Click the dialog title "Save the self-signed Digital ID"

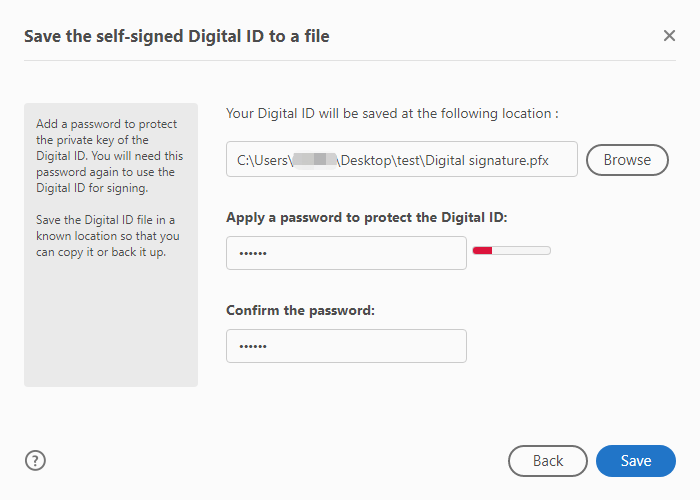pyautogui.click(x=144, y=36)
